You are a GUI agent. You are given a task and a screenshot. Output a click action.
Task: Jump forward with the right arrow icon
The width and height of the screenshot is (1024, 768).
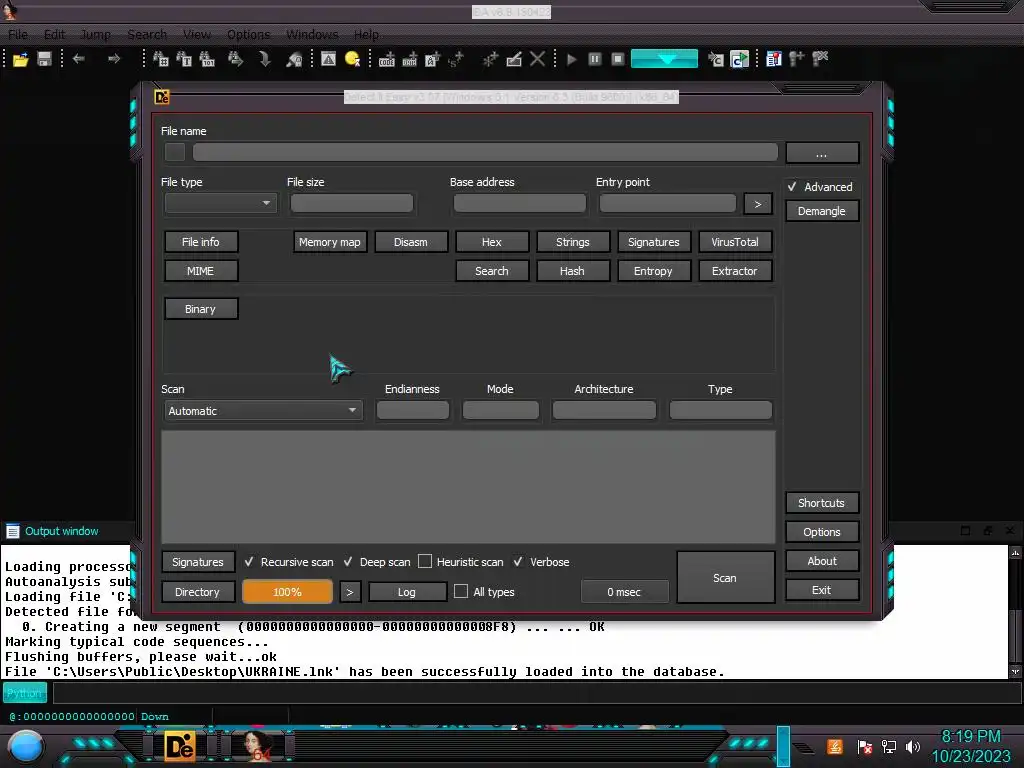114,59
